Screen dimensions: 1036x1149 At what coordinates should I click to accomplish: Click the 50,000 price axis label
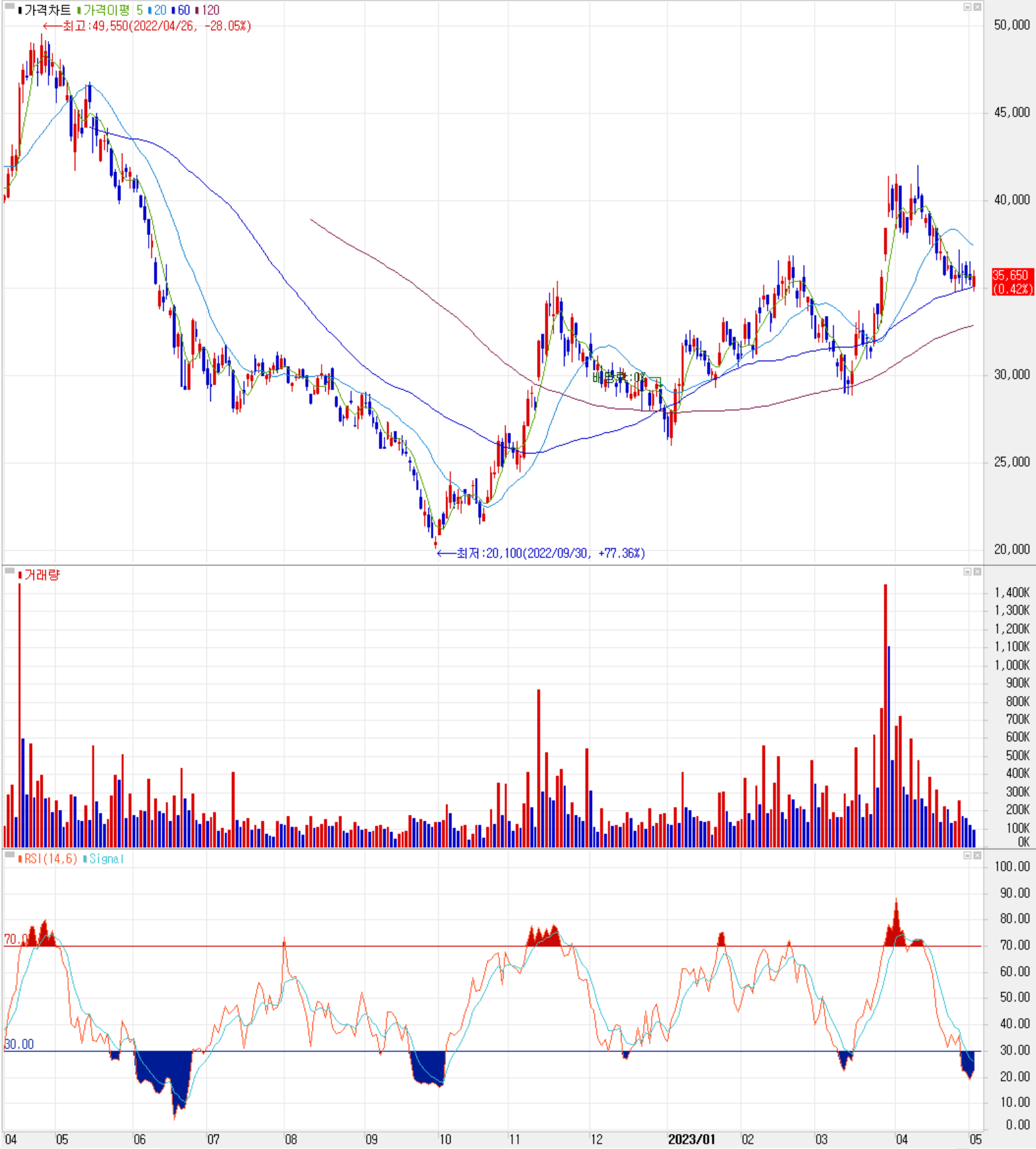point(1012,25)
